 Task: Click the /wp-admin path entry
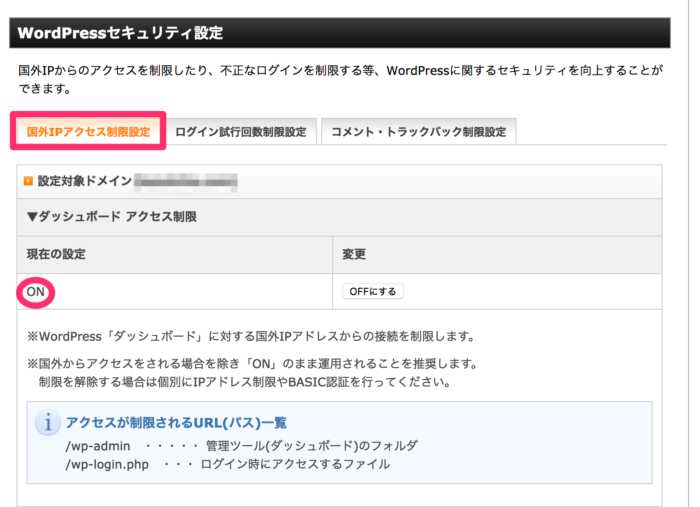[x=98, y=446]
